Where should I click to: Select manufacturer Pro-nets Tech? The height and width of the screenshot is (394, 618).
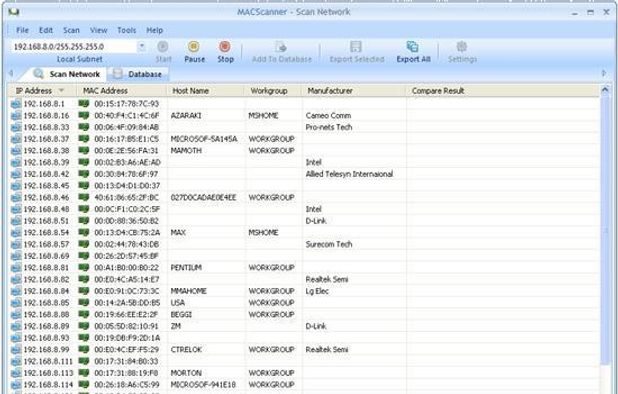(x=329, y=127)
